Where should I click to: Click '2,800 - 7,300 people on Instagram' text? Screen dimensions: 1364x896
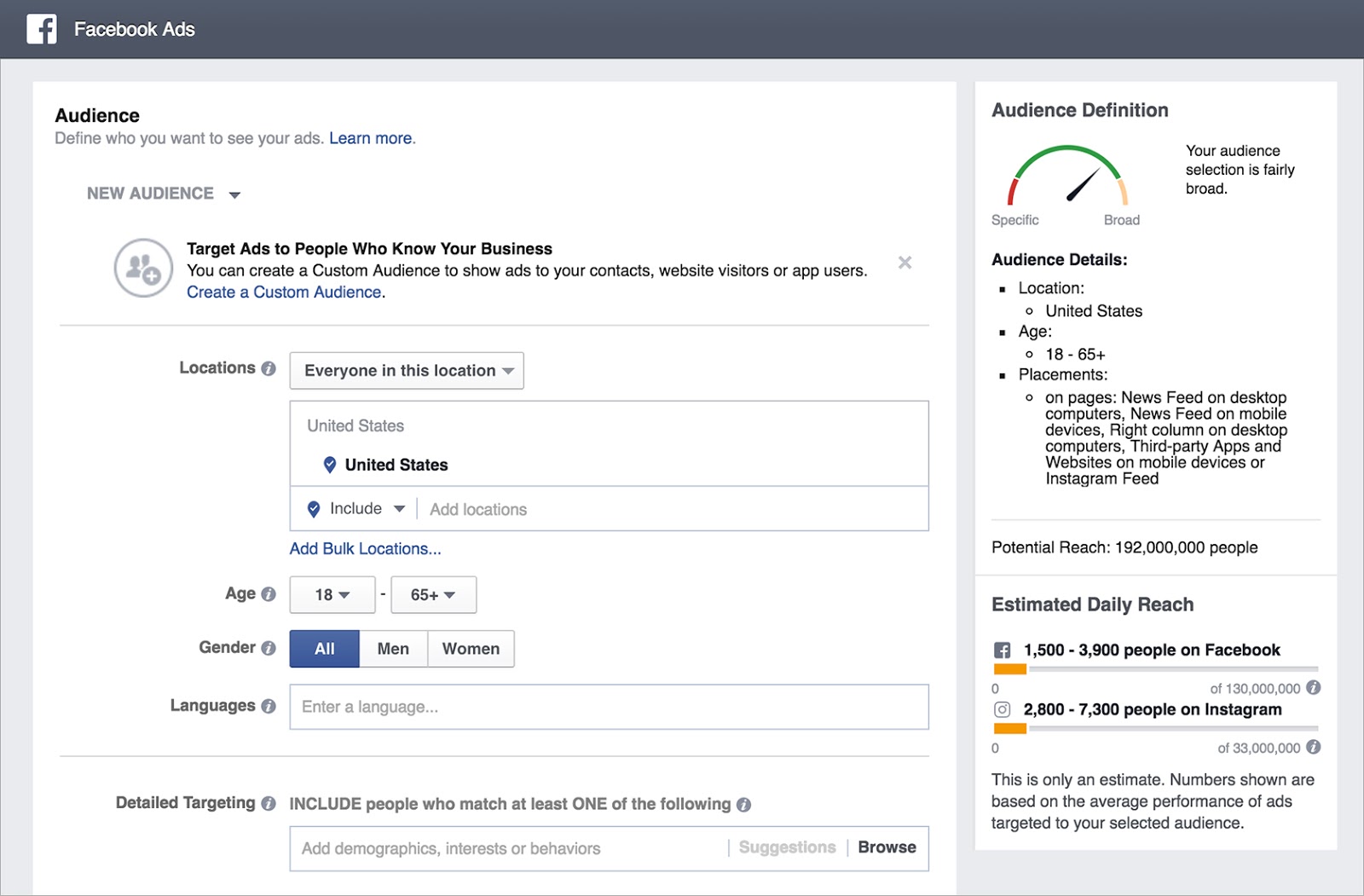click(1153, 709)
